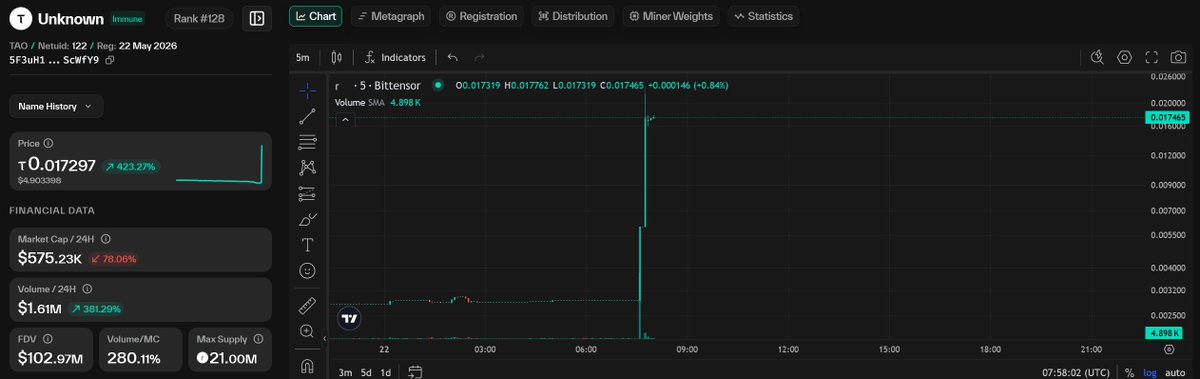Open the forecasting and measurement tools
Screen dimensions: 1200x379
(x=307, y=193)
